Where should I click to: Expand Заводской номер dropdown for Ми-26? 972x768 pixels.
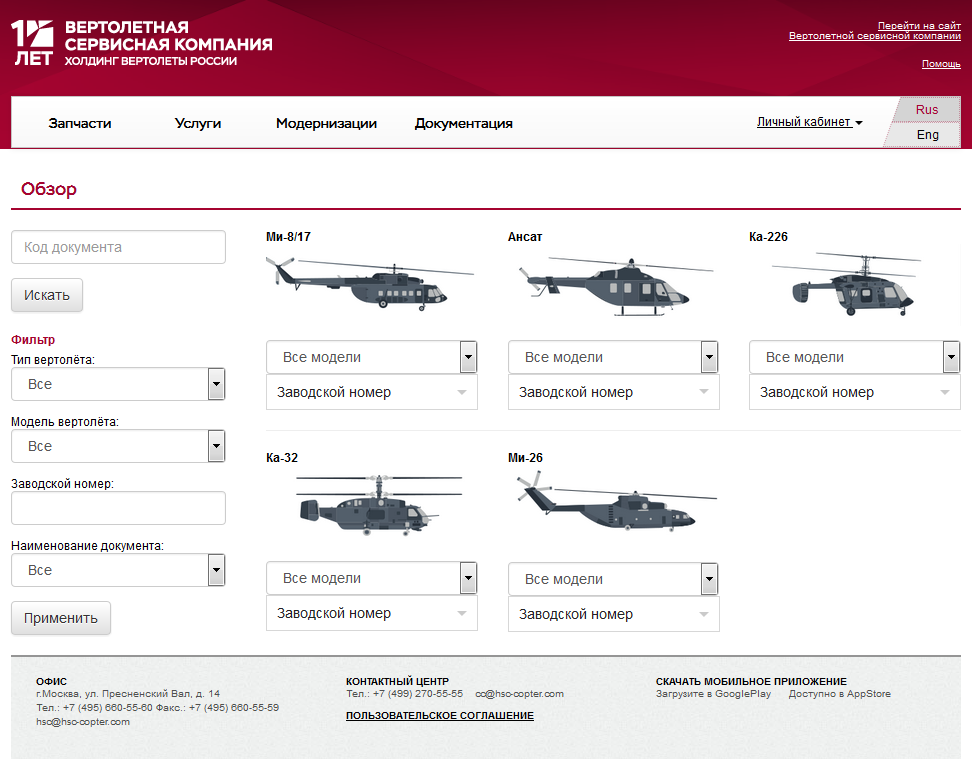coord(614,614)
